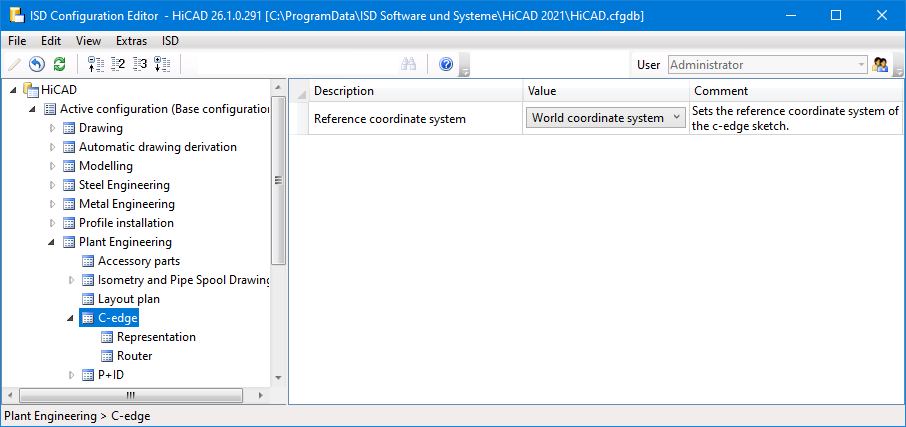The height and width of the screenshot is (427, 906).
Task: Click the comment text about c-edge sketch
Action: click(796, 118)
